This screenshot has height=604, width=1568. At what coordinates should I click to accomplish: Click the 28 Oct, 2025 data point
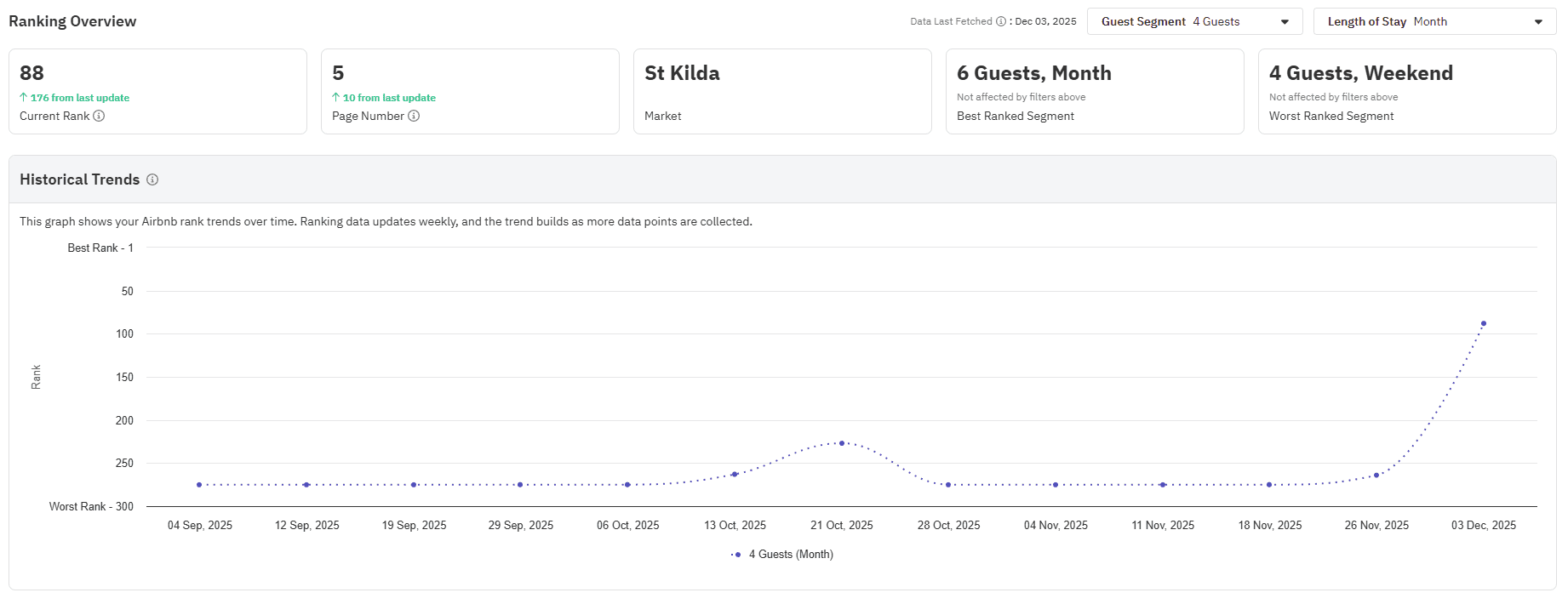pos(948,485)
